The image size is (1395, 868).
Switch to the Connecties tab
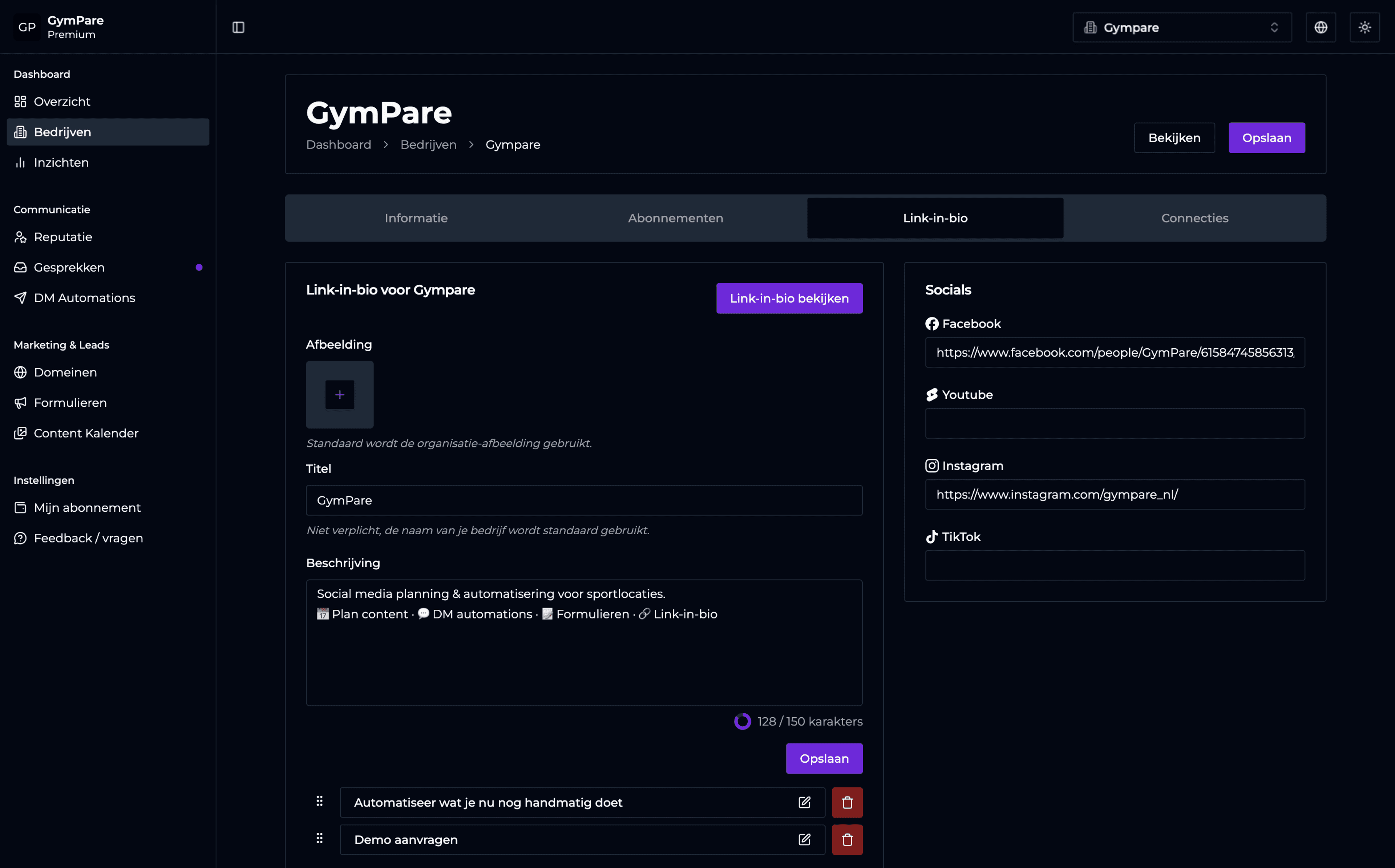(1194, 218)
